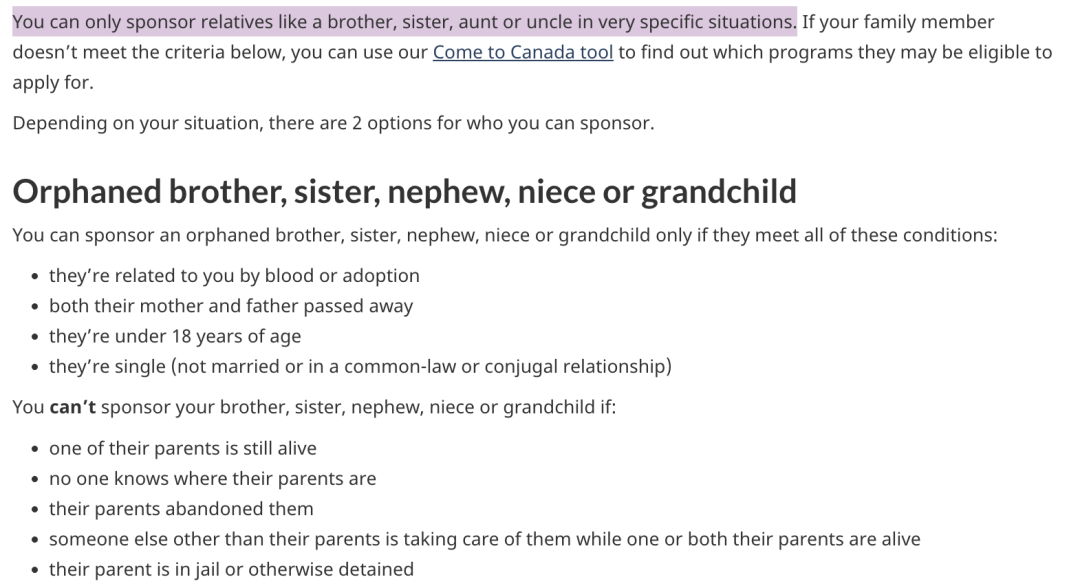Click the bold word can't
Image resolution: width=1080 pixels, height=586 pixels.
click(72, 407)
